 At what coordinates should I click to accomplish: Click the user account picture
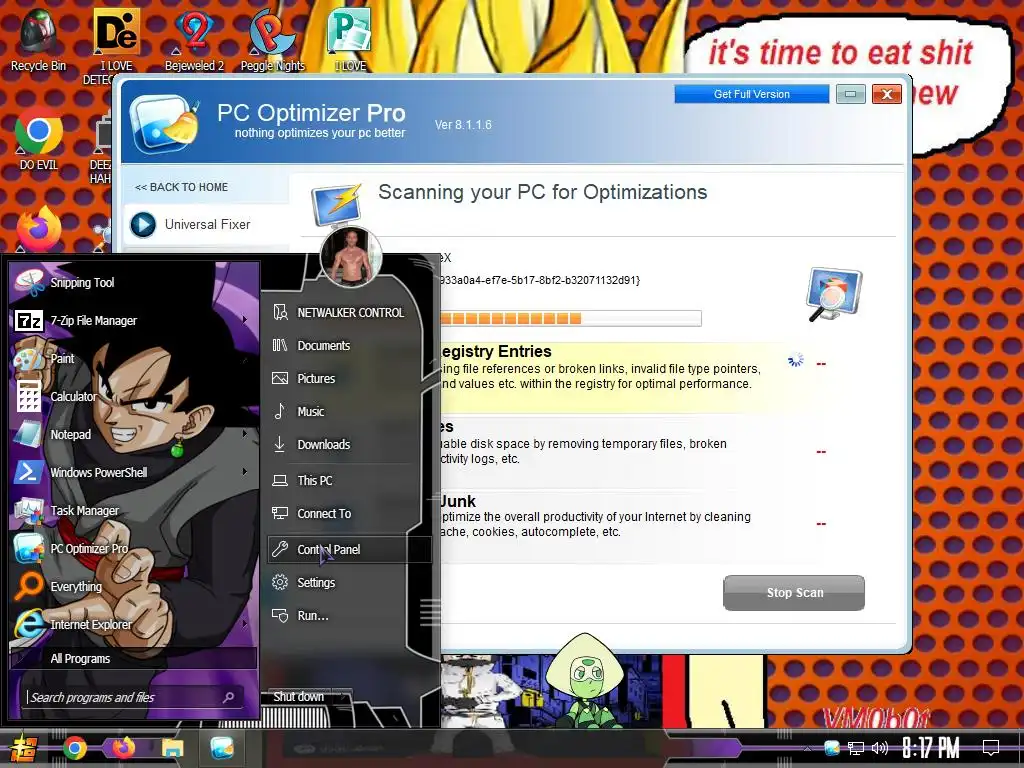point(351,258)
